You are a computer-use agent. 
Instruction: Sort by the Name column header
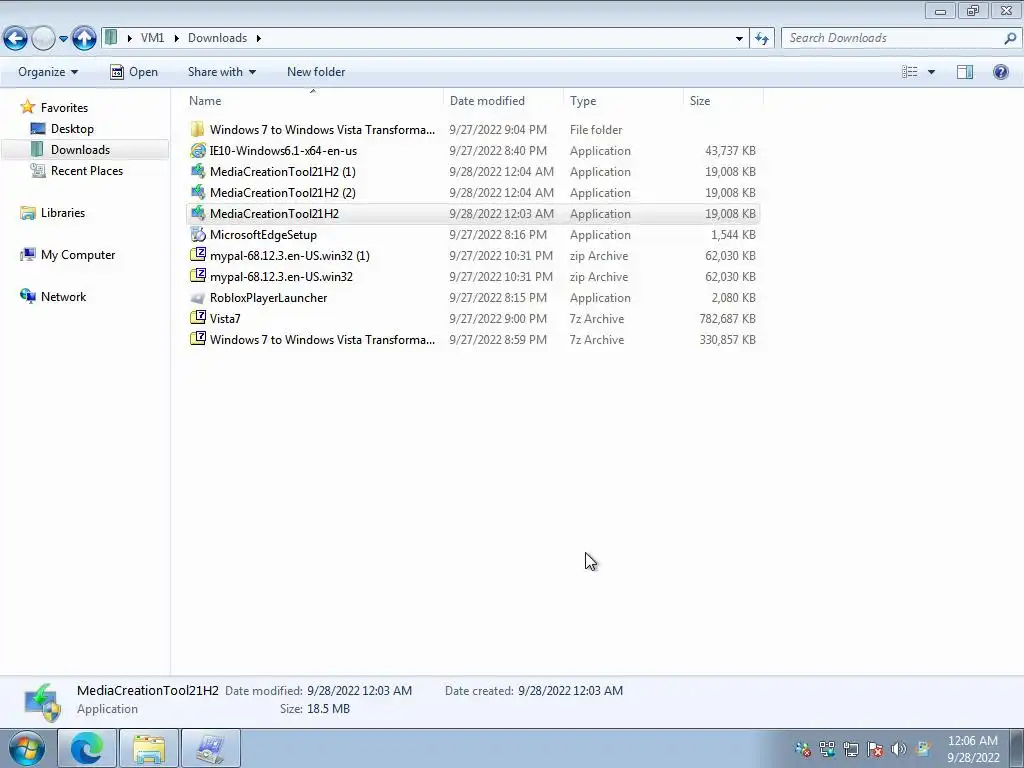tap(313, 101)
